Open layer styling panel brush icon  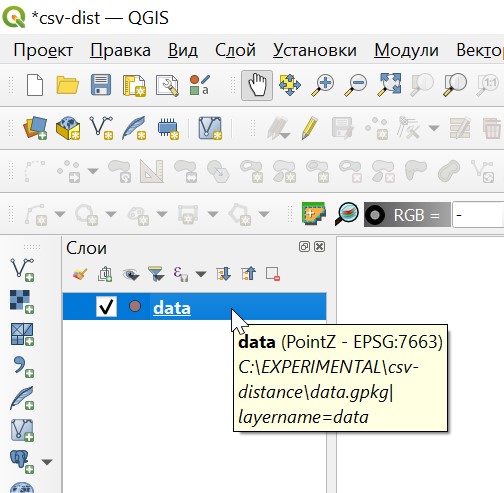click(80, 274)
